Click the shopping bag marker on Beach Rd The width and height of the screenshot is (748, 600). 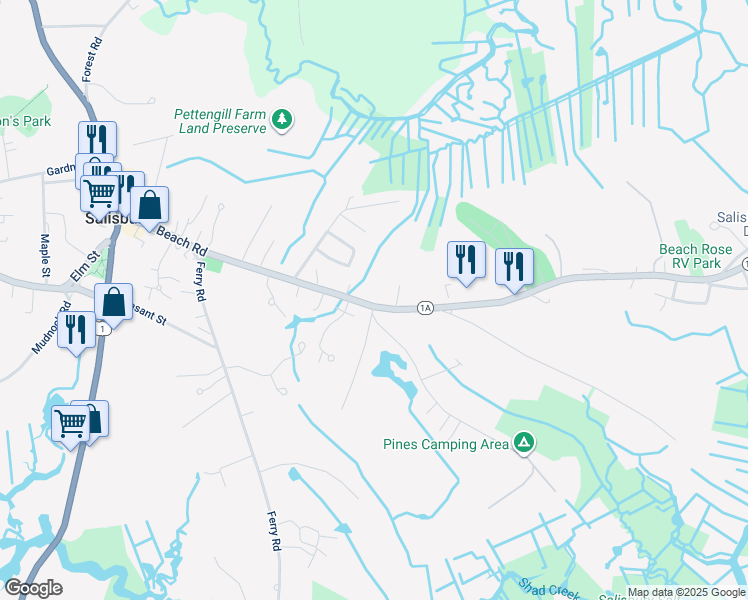(149, 208)
